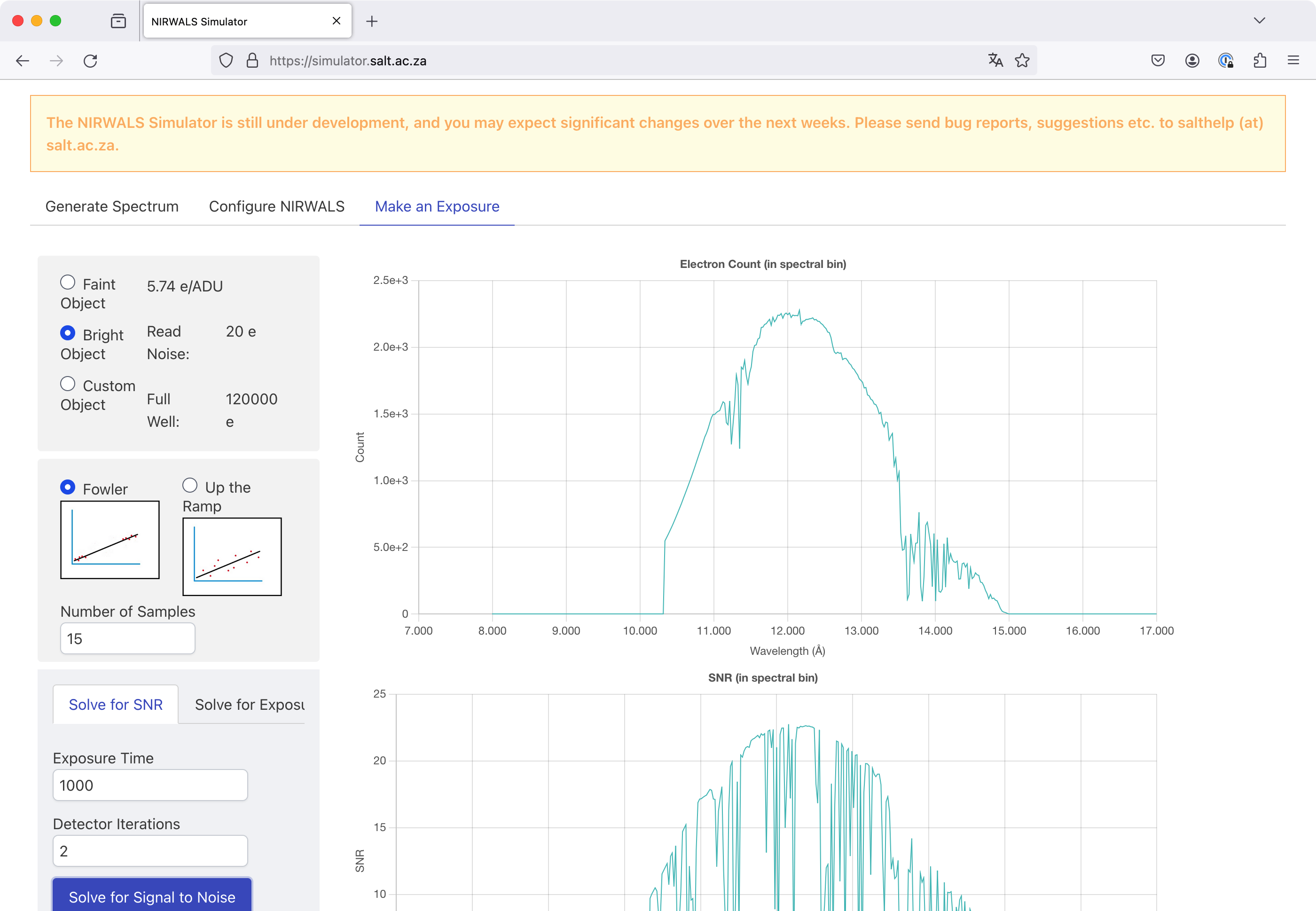Open password manager extension icon
1316x911 pixels.
point(1226,61)
